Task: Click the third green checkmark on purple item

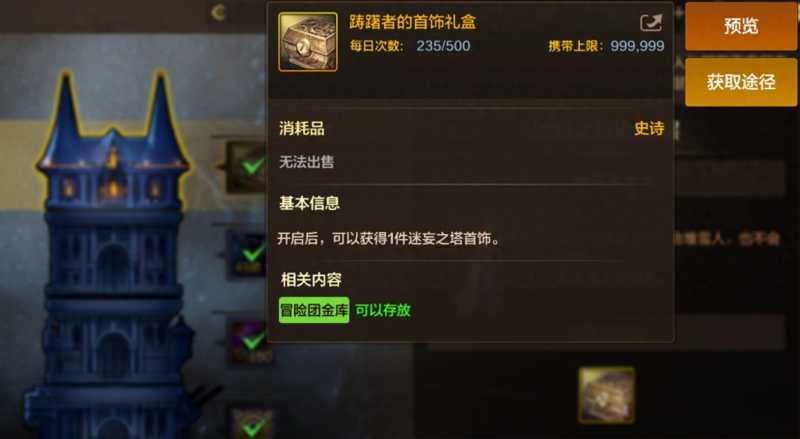Action: (x=251, y=341)
